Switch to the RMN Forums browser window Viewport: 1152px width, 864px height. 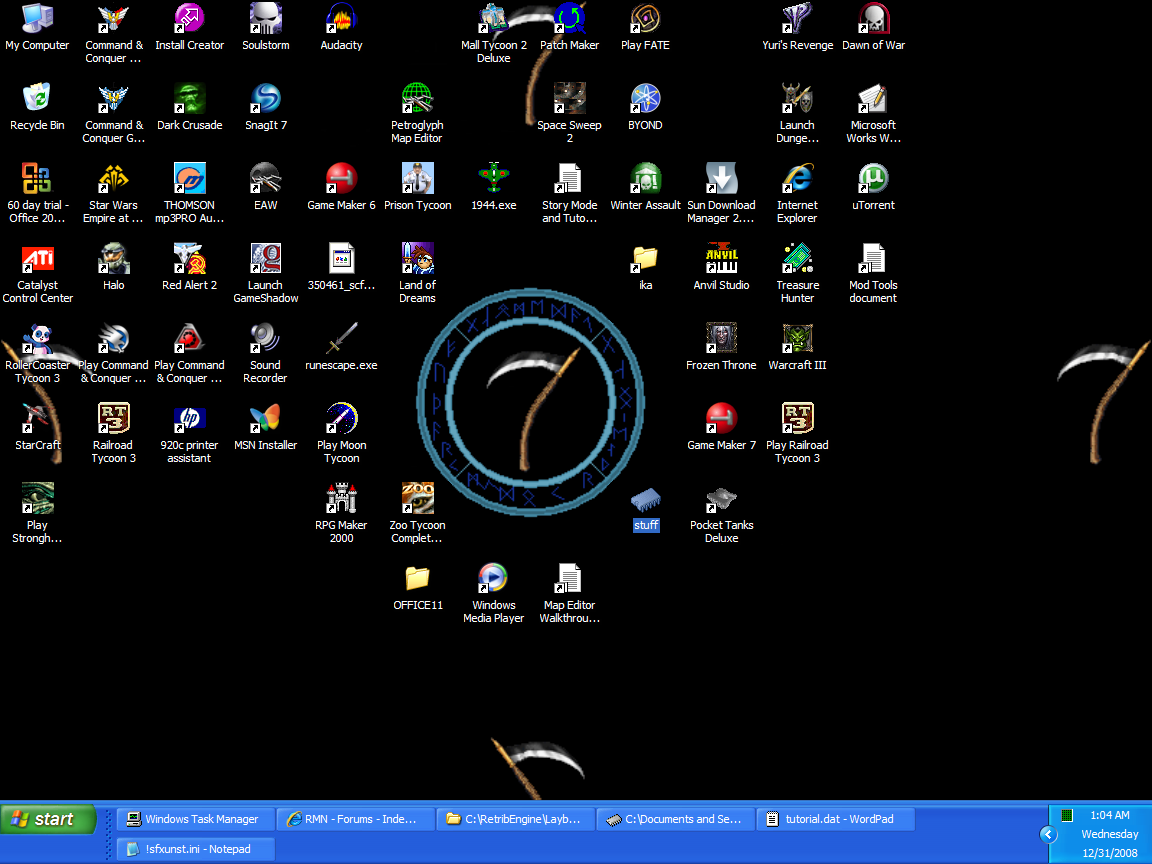pos(355,819)
